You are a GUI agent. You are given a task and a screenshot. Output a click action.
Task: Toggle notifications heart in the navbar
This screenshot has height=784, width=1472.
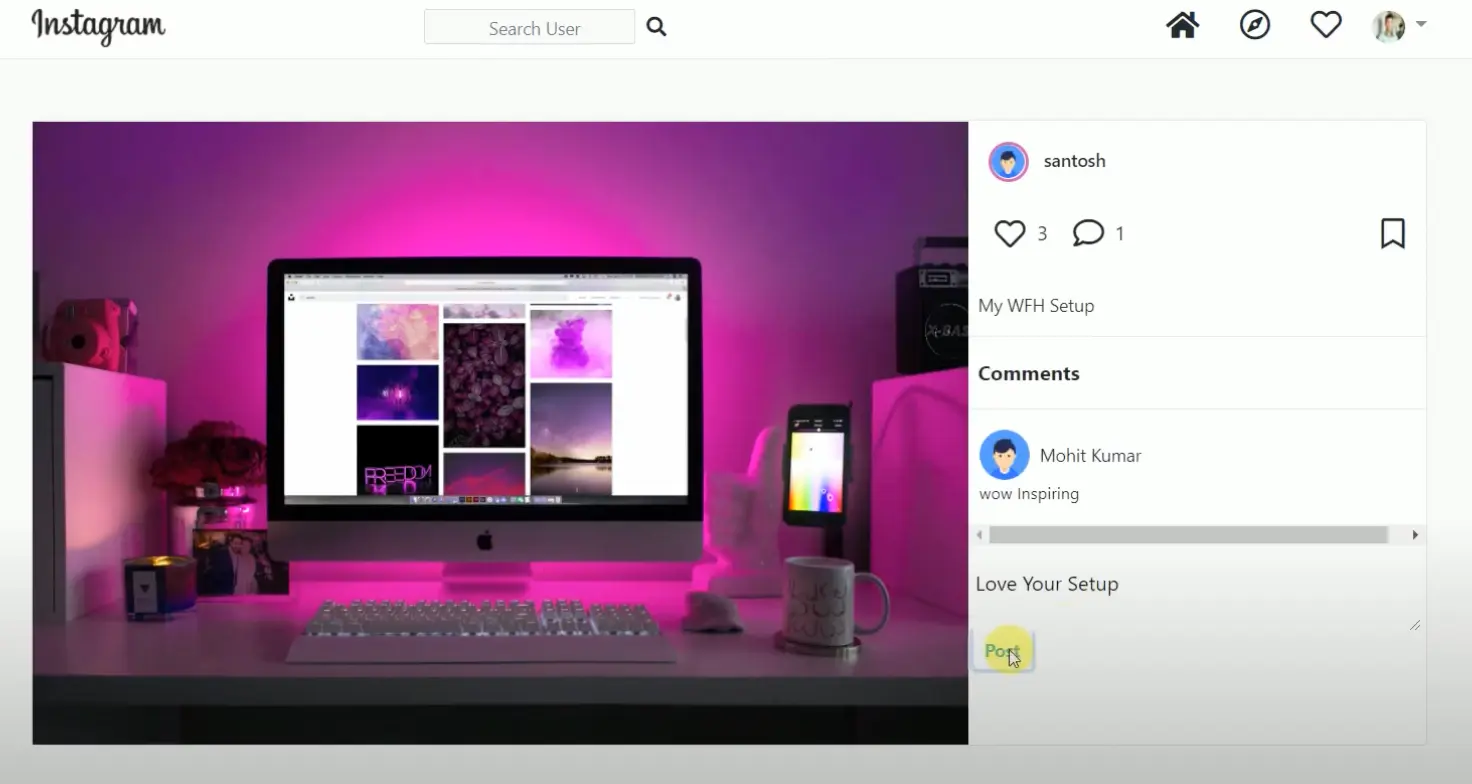pos(1326,25)
